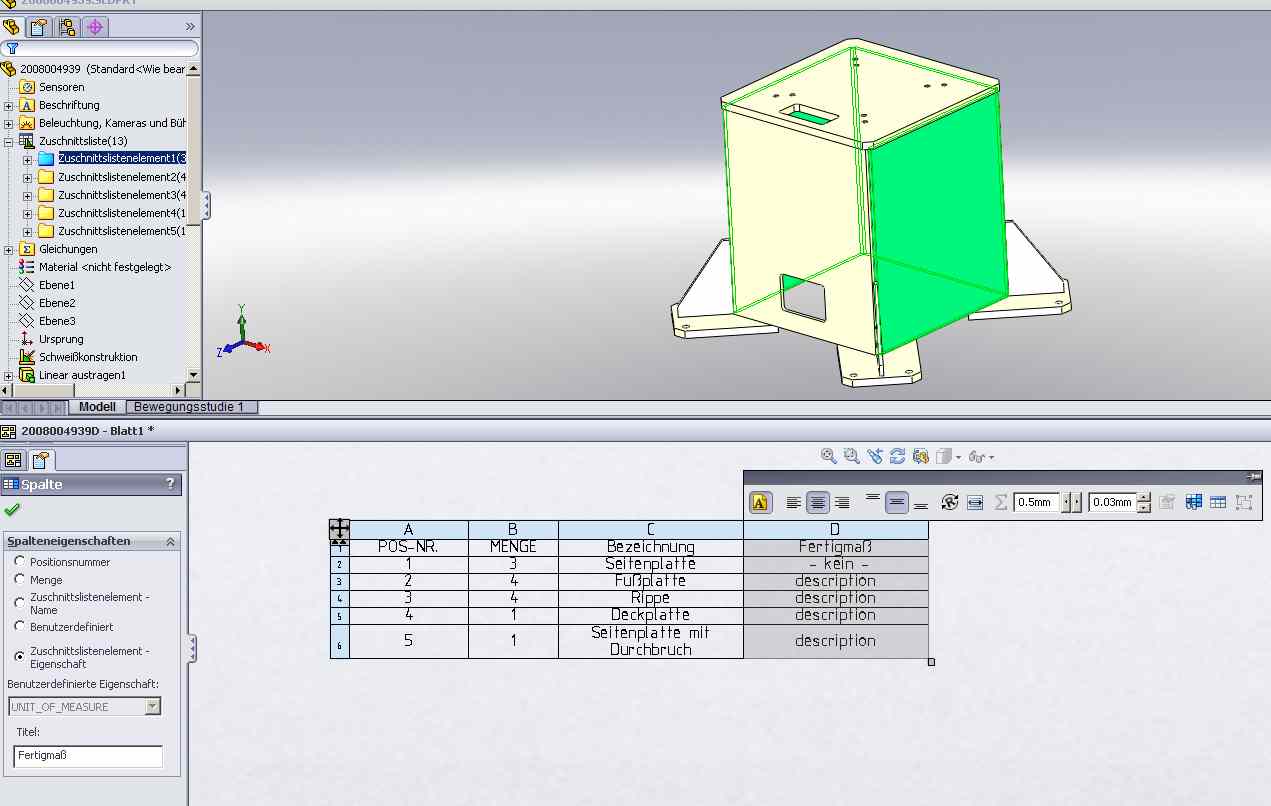Click the header table icon

coord(1218,503)
